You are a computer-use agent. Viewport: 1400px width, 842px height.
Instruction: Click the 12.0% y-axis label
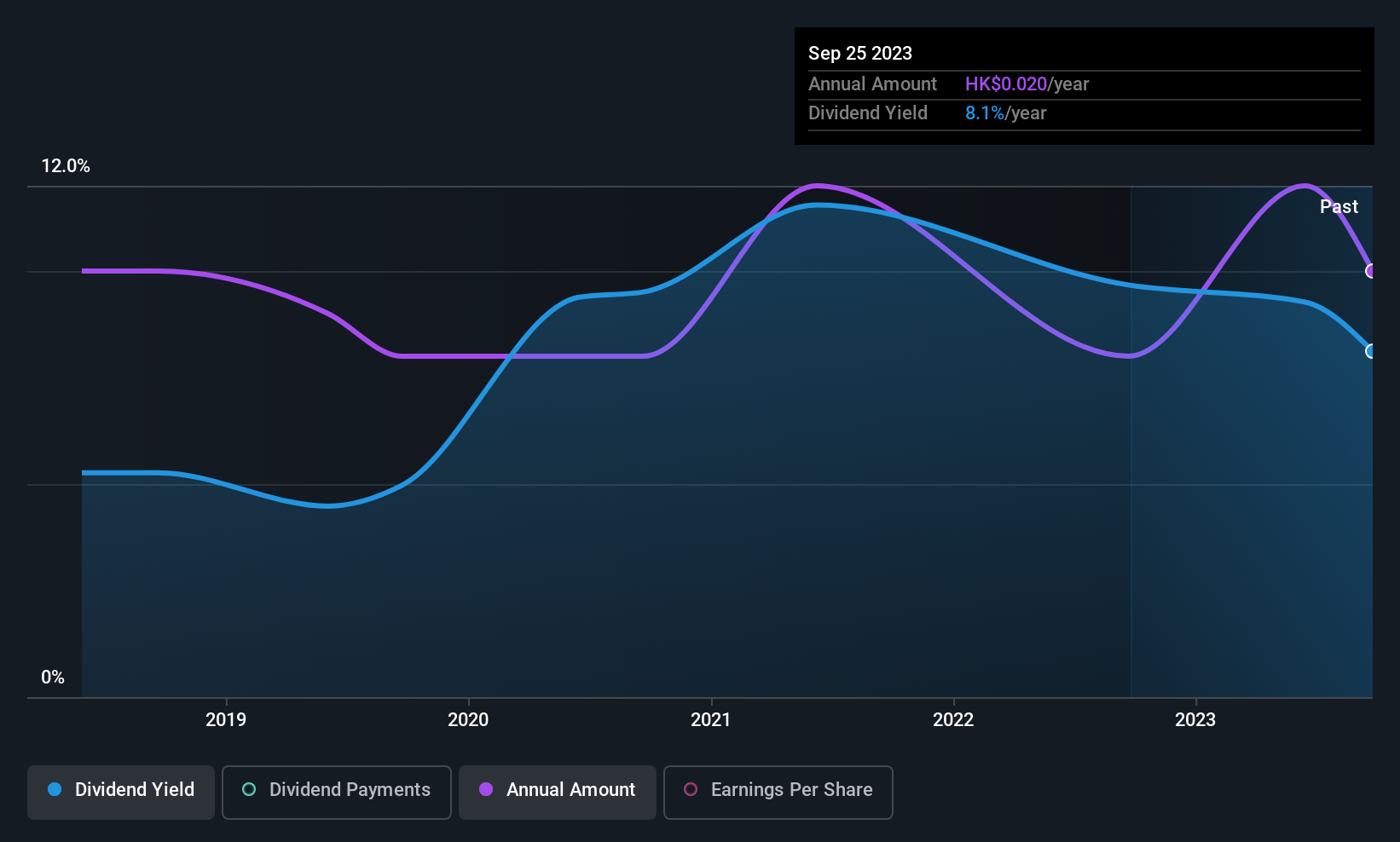click(66, 166)
